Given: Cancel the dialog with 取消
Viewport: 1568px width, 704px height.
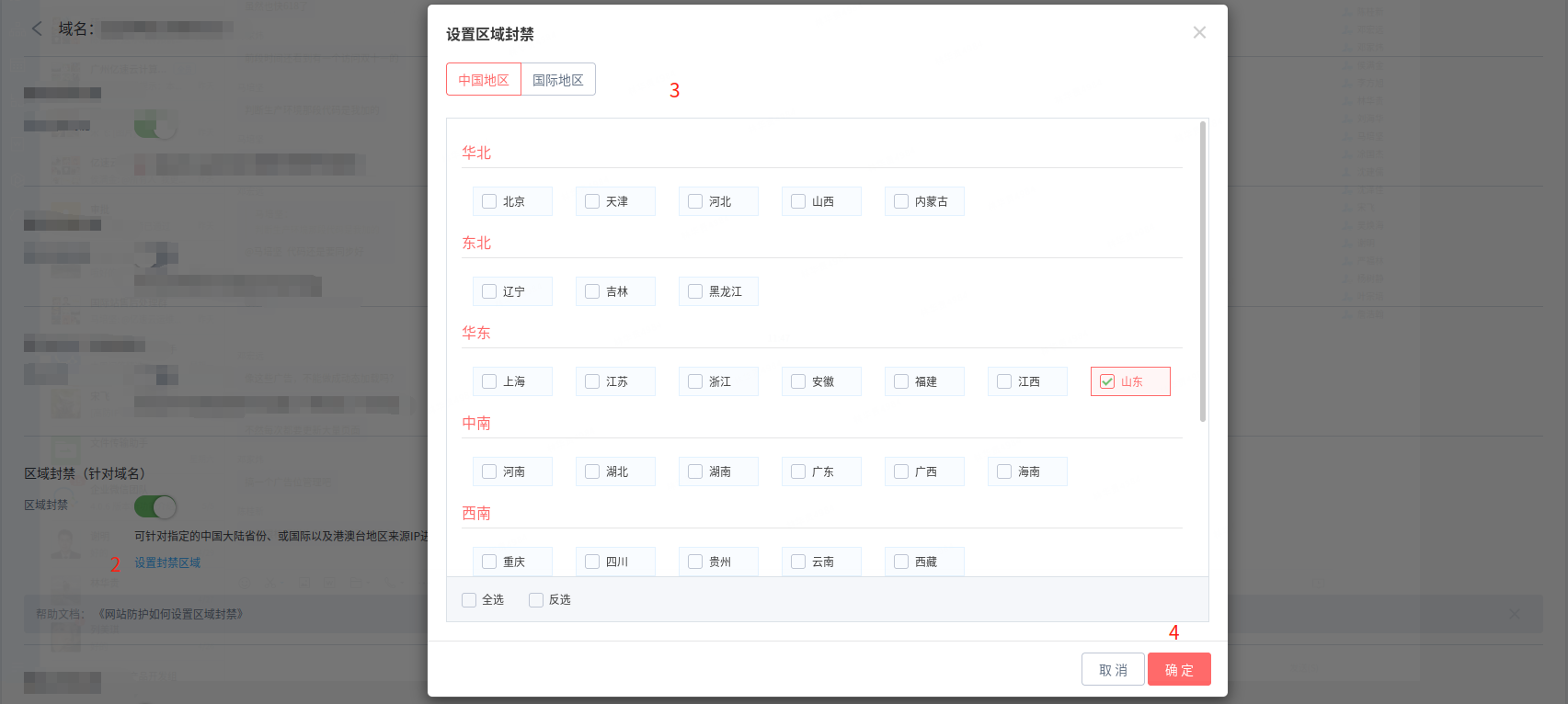Looking at the screenshot, I should pos(1113,669).
